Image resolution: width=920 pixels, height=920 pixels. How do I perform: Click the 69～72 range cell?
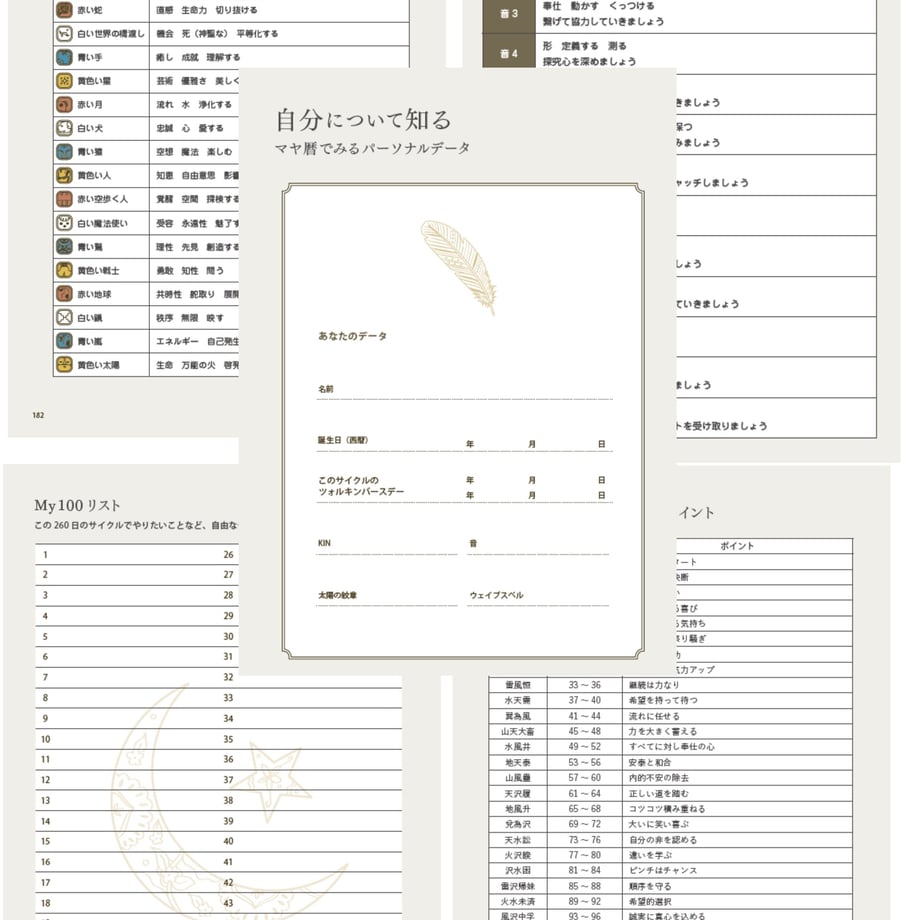[x=584, y=824]
